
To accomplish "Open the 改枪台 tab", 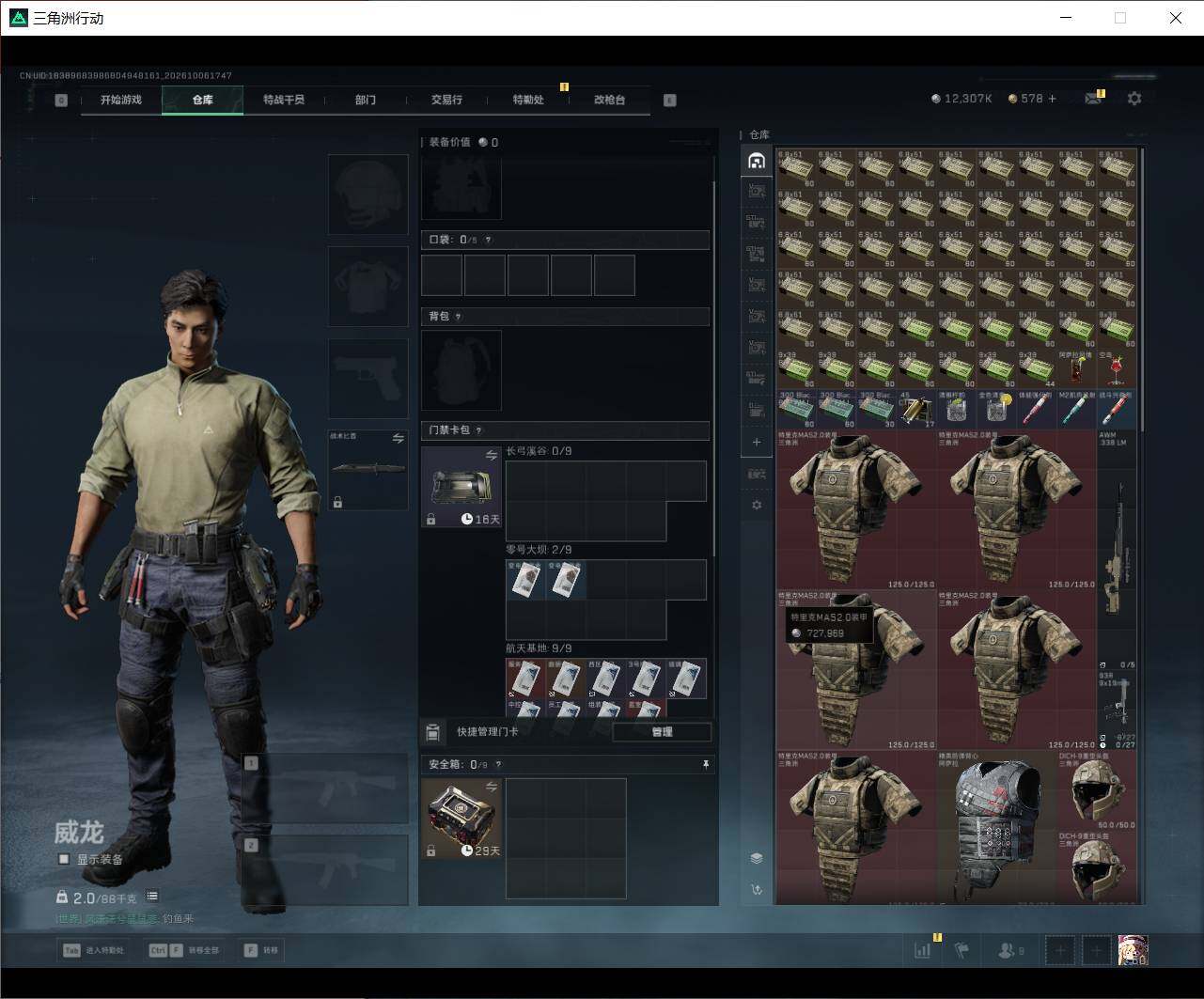I will click(x=609, y=100).
